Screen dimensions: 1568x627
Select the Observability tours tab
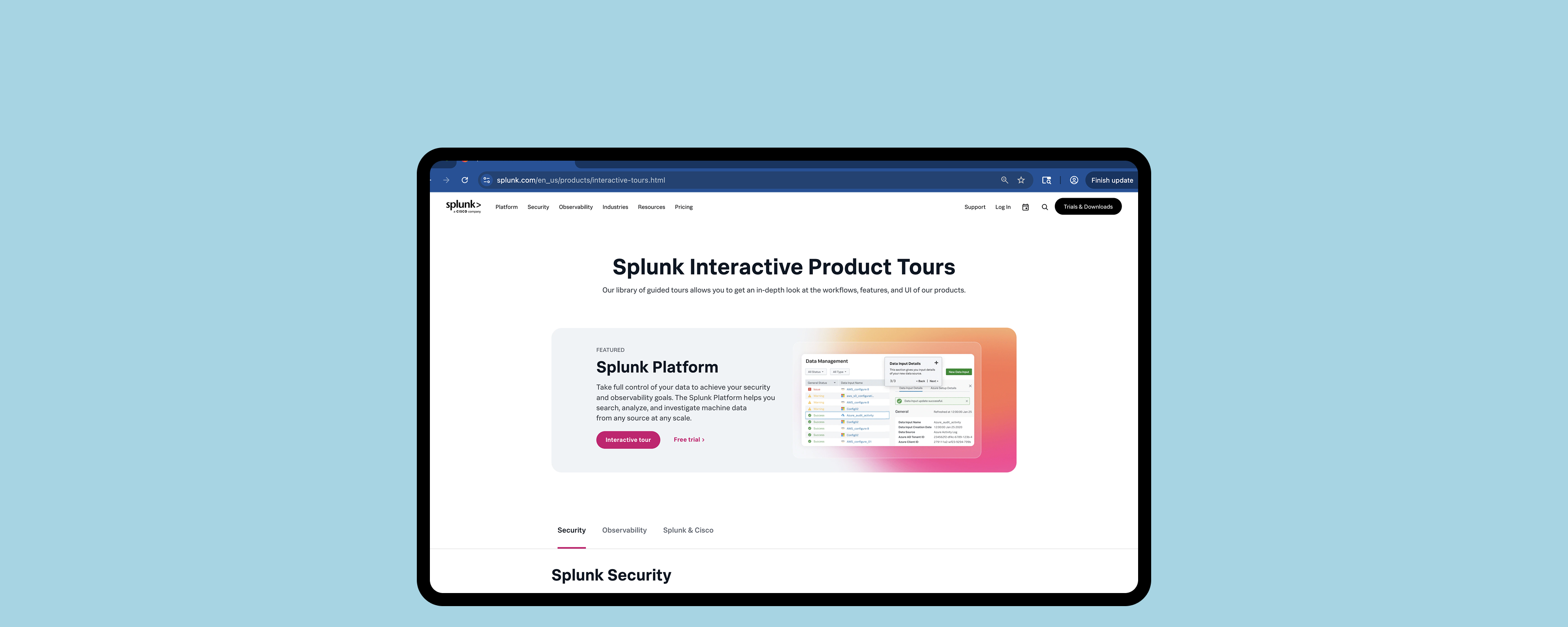coord(624,530)
